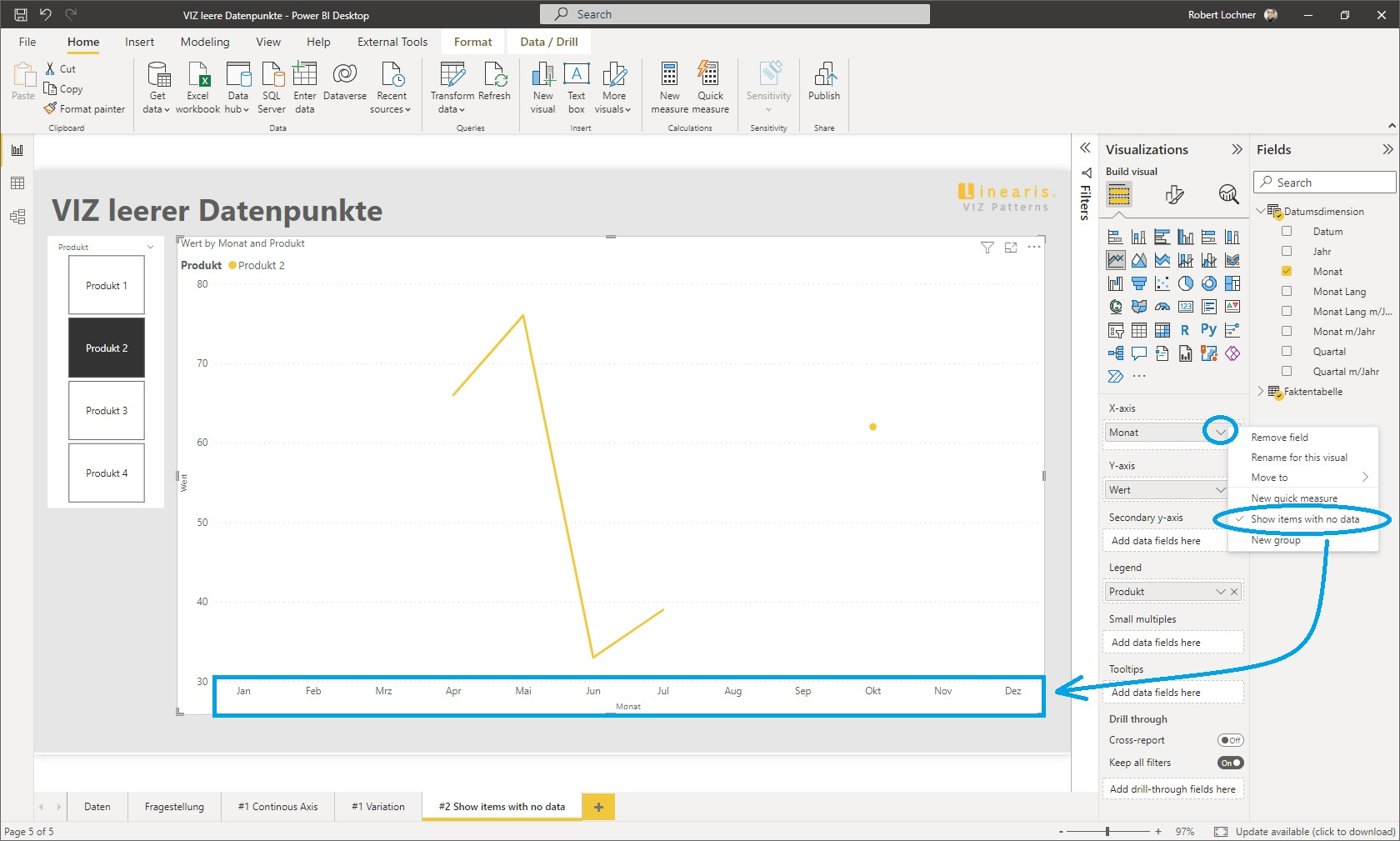1400x841 pixels.
Task: Expand the Faktentabelle table in Fields
Action: coord(1261,391)
